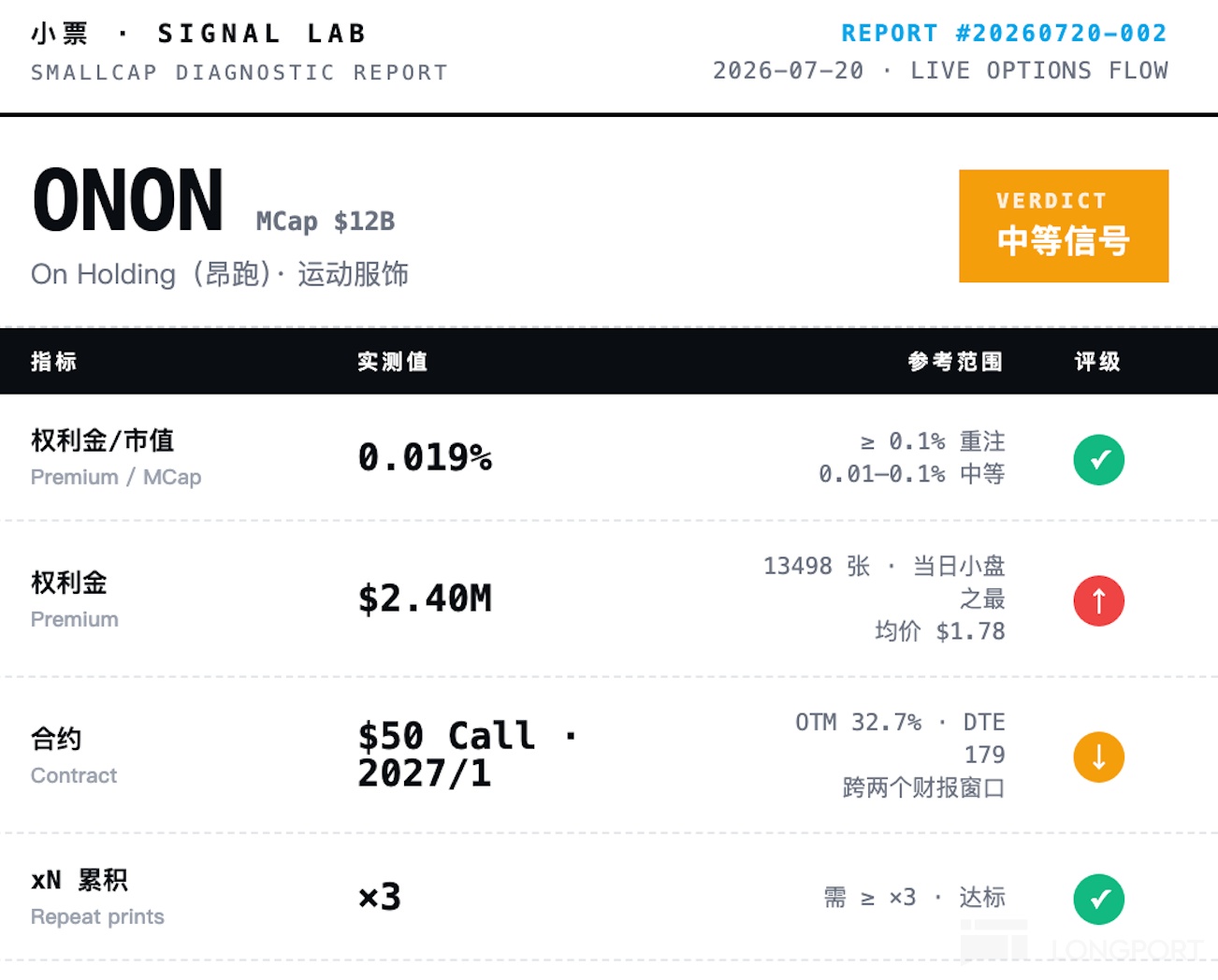Click the 小票 SIGNAL LAB header title
Viewport: 1218px width, 980px height.
(198, 34)
